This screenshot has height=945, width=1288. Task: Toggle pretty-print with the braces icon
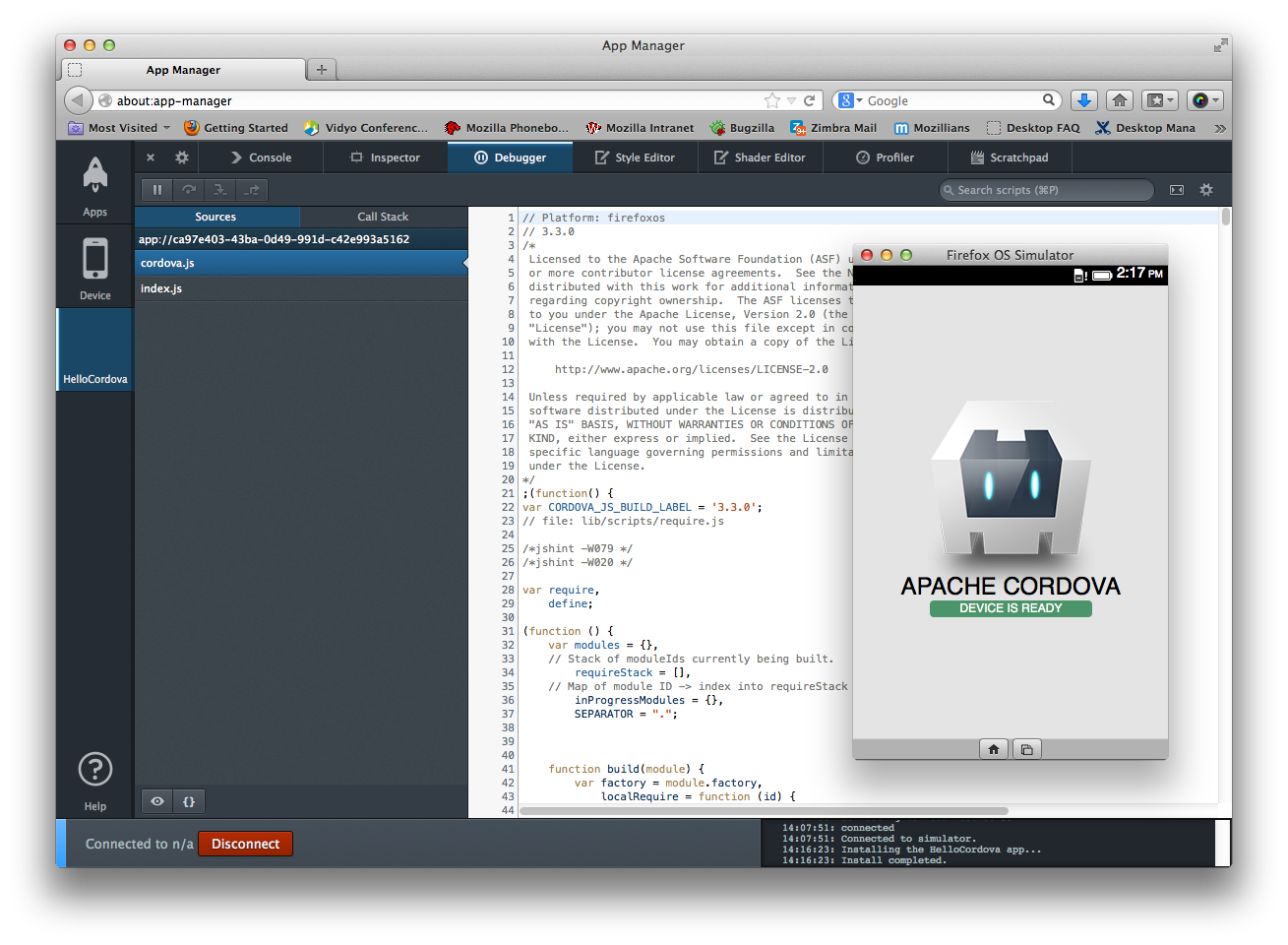(x=187, y=801)
